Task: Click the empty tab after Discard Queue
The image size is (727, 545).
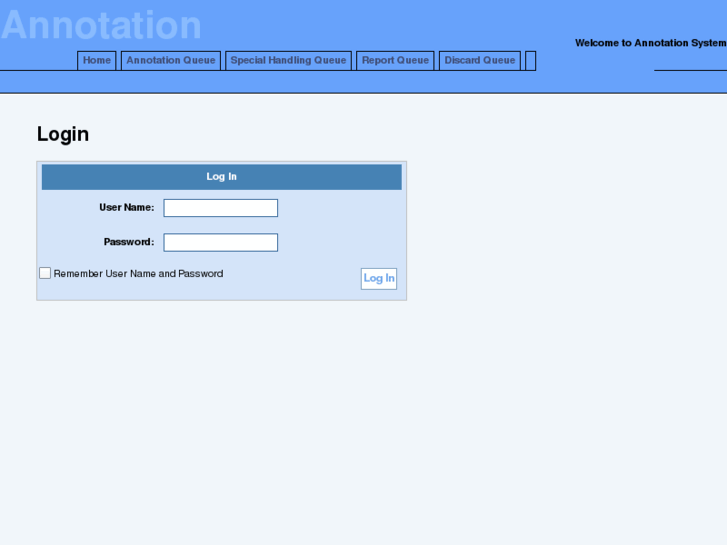Action: 530,61
